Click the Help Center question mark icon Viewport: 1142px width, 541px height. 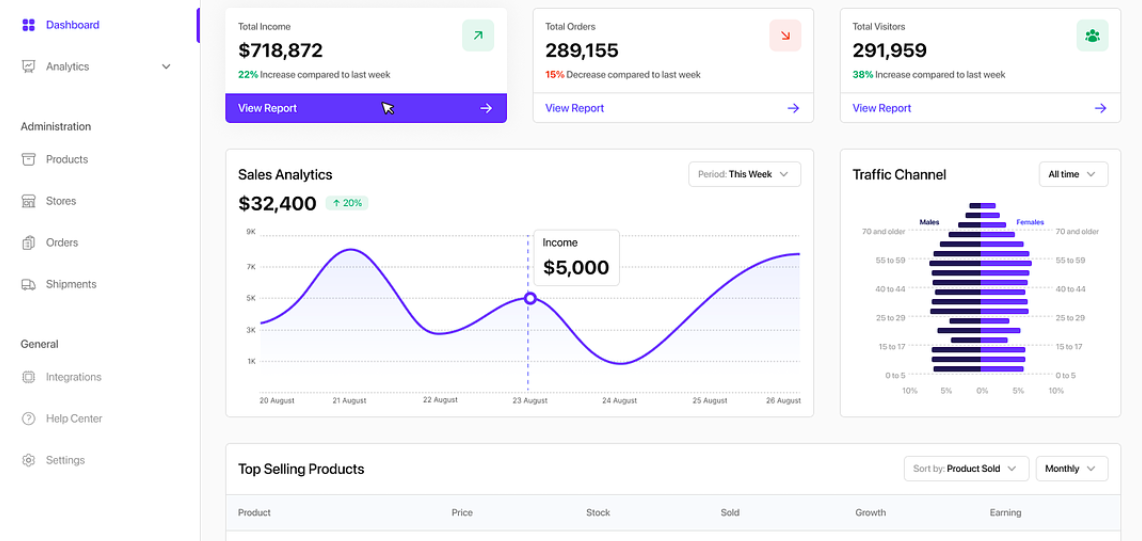[x=28, y=419]
